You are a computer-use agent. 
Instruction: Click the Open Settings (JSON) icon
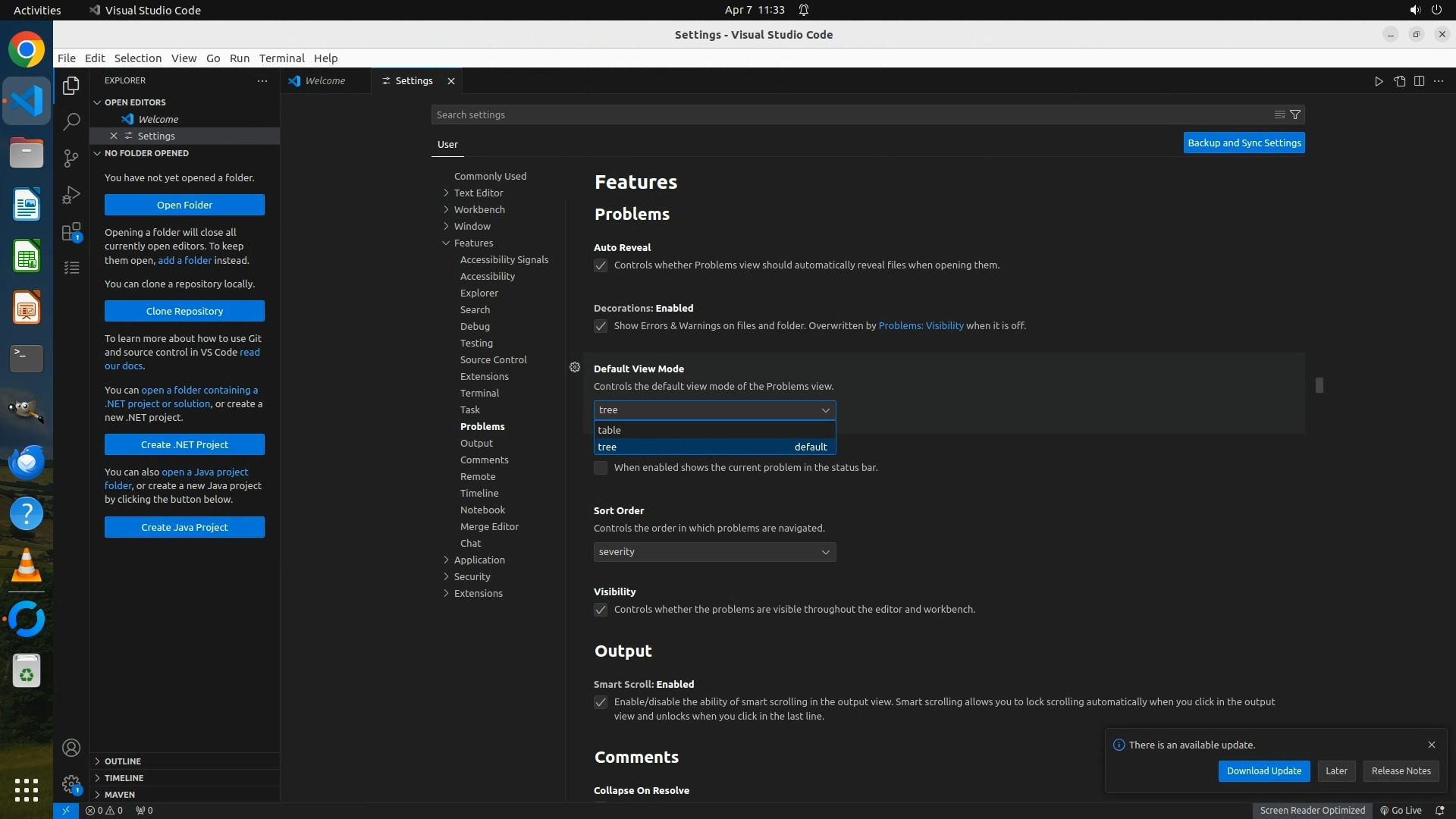coord(1399,81)
